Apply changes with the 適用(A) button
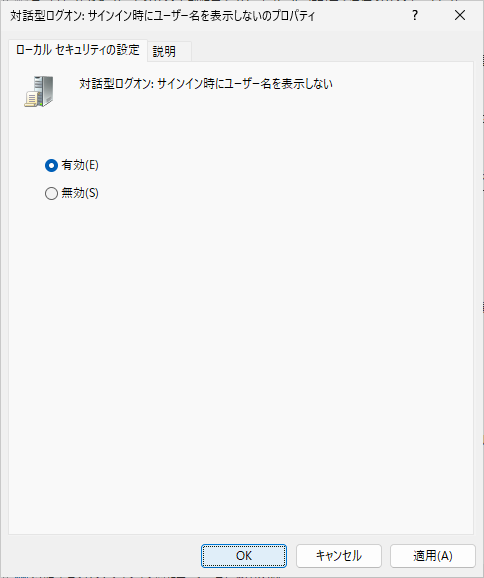The image size is (484, 578). click(433, 556)
